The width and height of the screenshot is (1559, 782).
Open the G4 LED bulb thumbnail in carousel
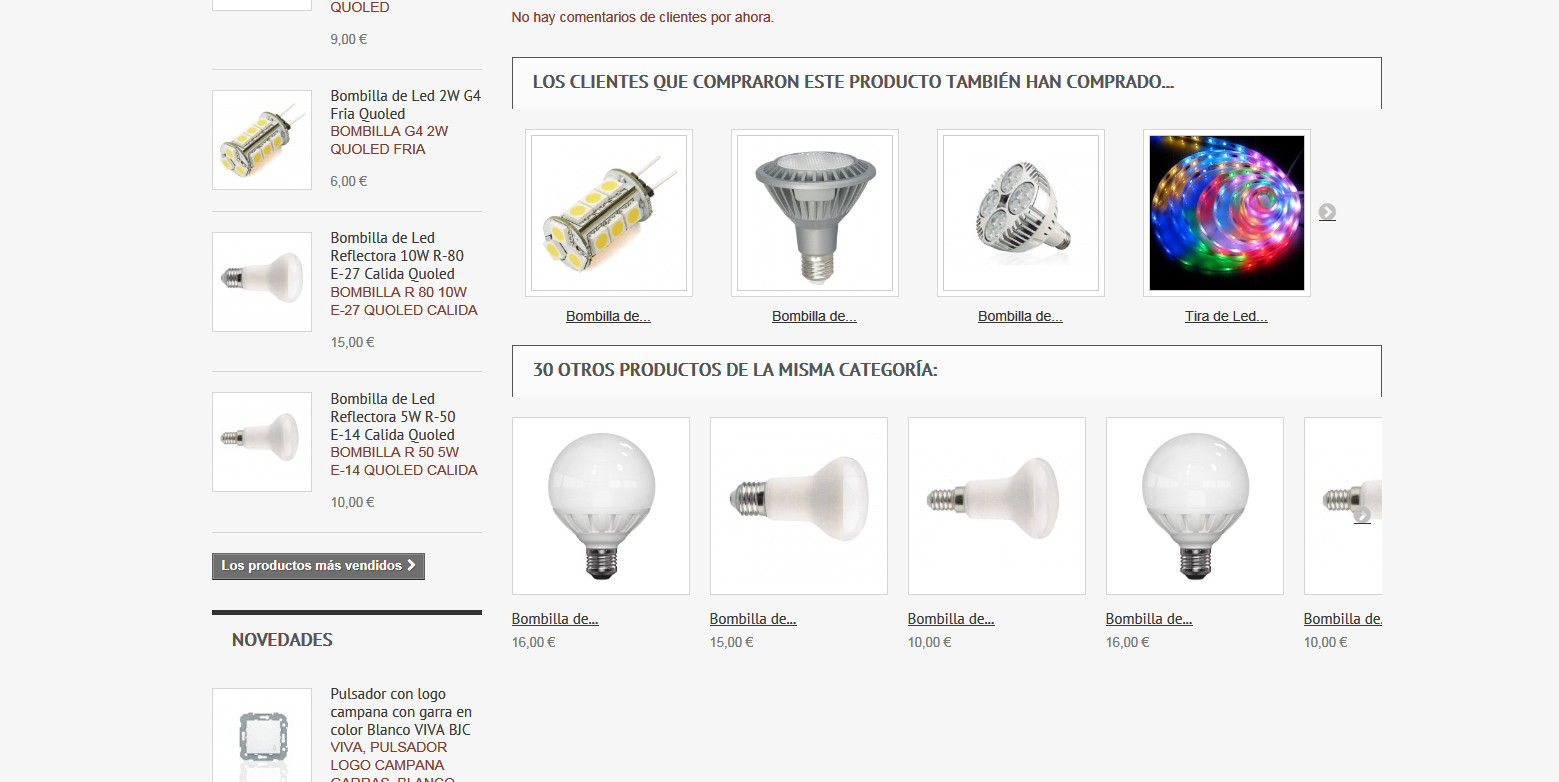(x=609, y=213)
